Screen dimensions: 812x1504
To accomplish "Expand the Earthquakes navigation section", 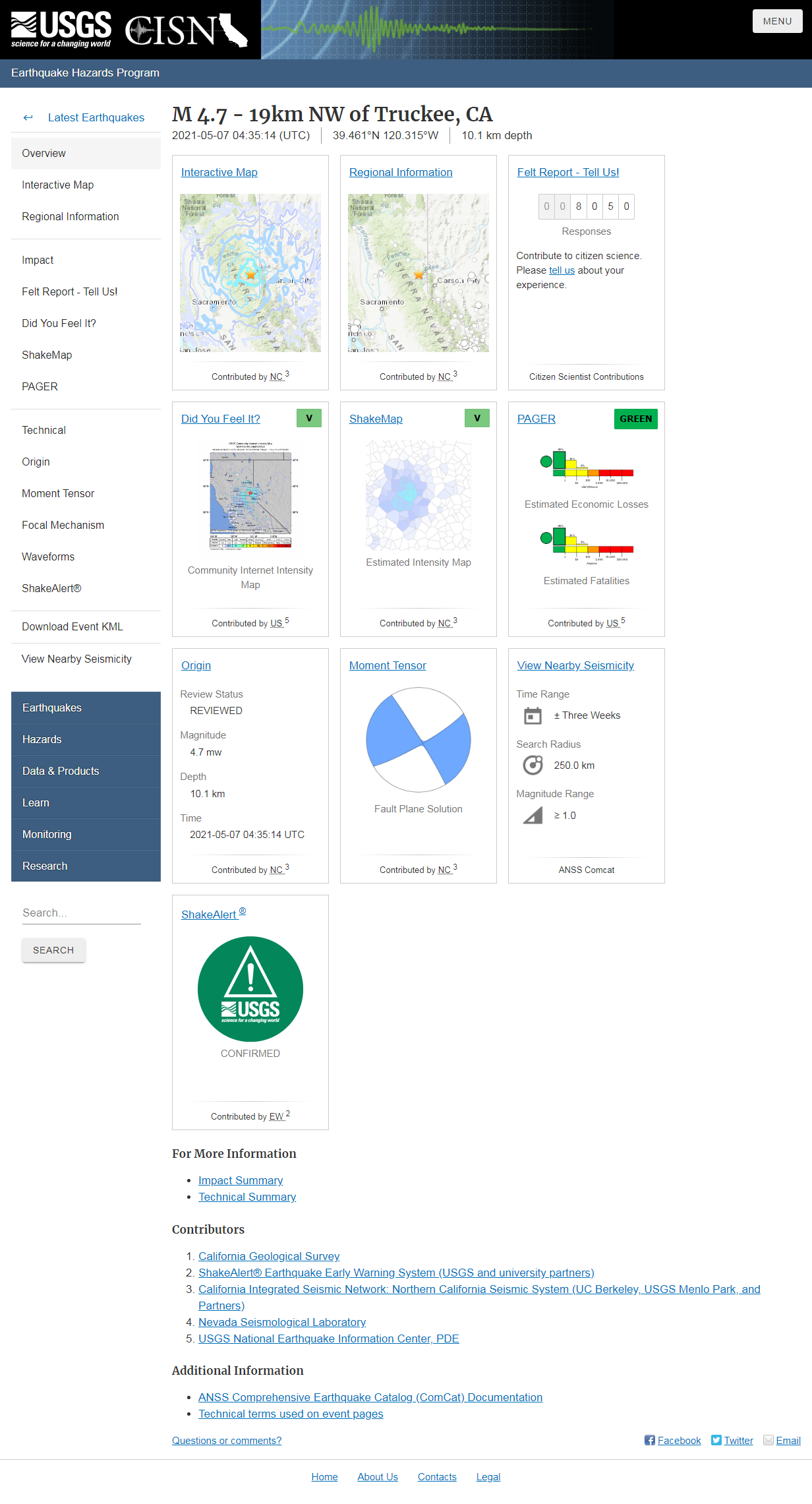I will (x=86, y=707).
